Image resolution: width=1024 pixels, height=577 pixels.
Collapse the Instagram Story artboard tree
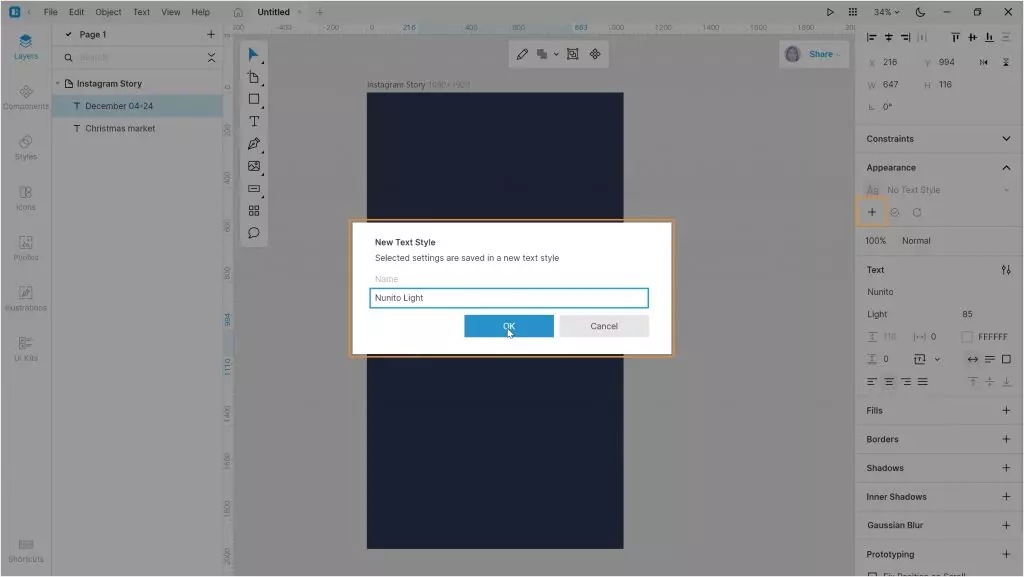pos(58,84)
